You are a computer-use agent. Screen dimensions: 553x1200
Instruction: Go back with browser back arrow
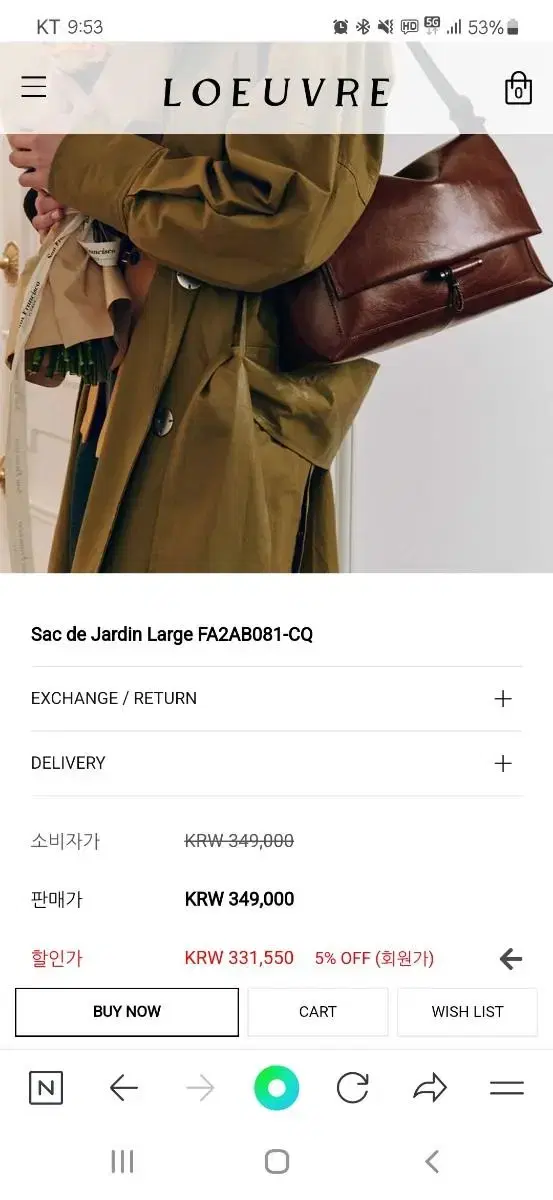pyautogui.click(x=123, y=1088)
